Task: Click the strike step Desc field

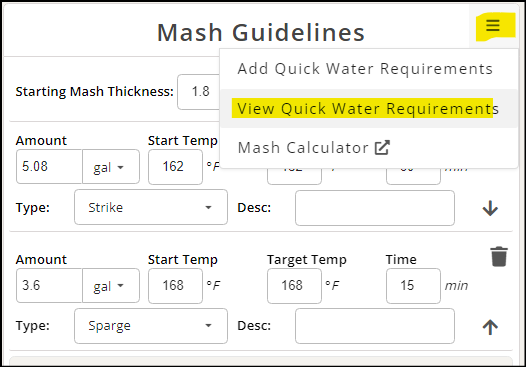Action: coord(375,208)
